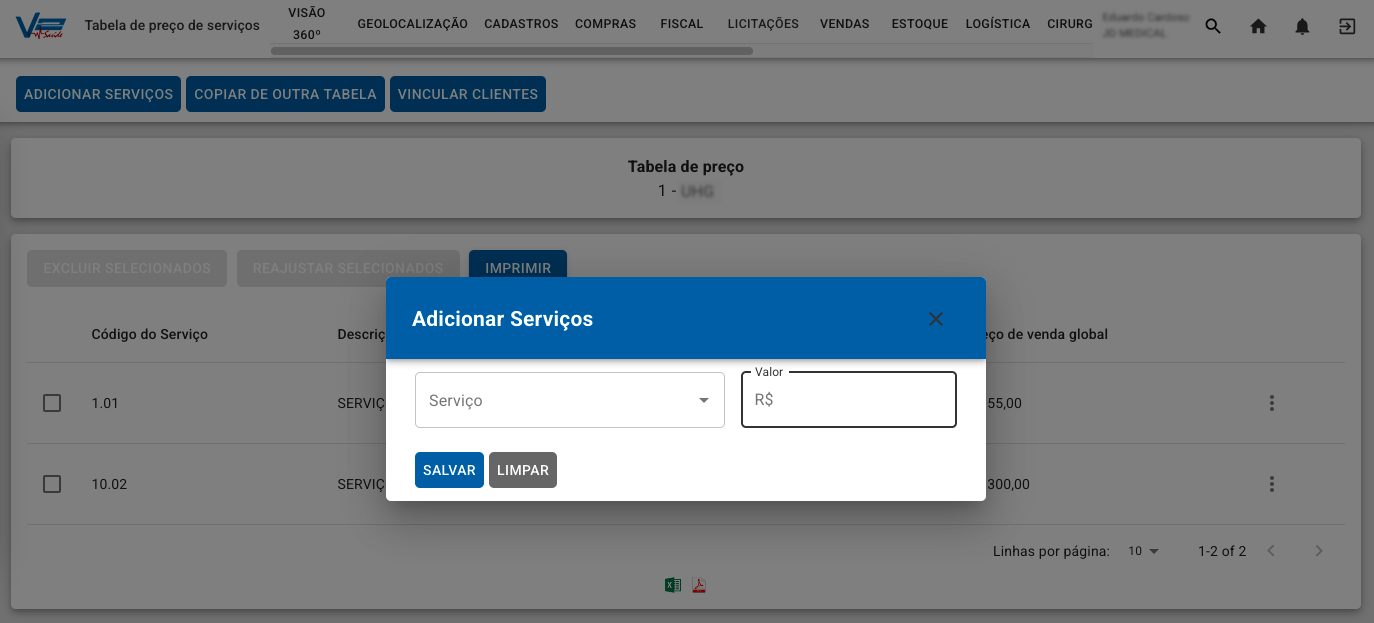This screenshot has height=623, width=1374.
Task: Click the Limpar button
Action: pos(523,470)
